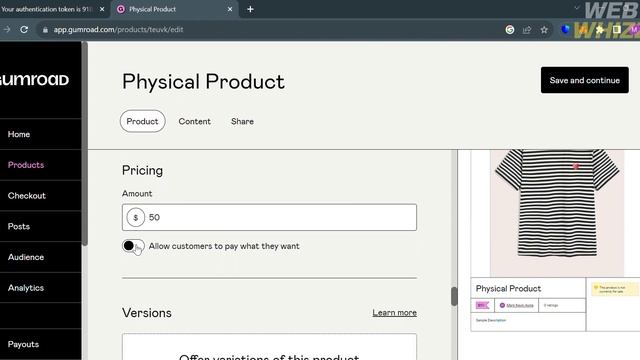Click the blue shield extension icon

(x=565, y=29)
